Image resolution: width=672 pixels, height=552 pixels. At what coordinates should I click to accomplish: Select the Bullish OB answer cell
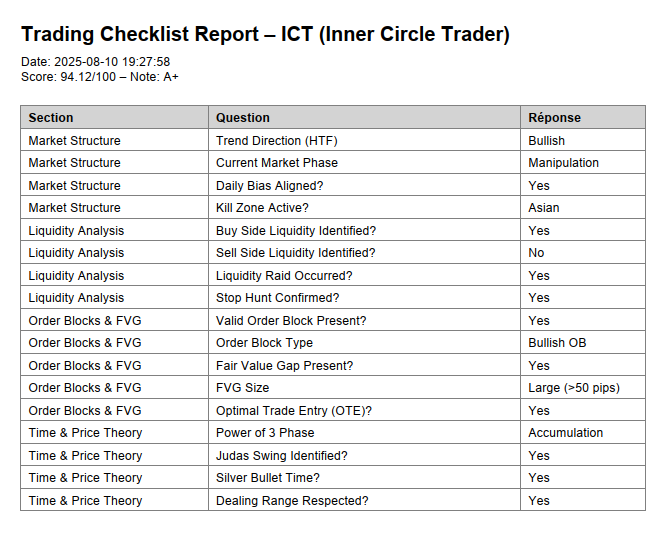[557, 343]
